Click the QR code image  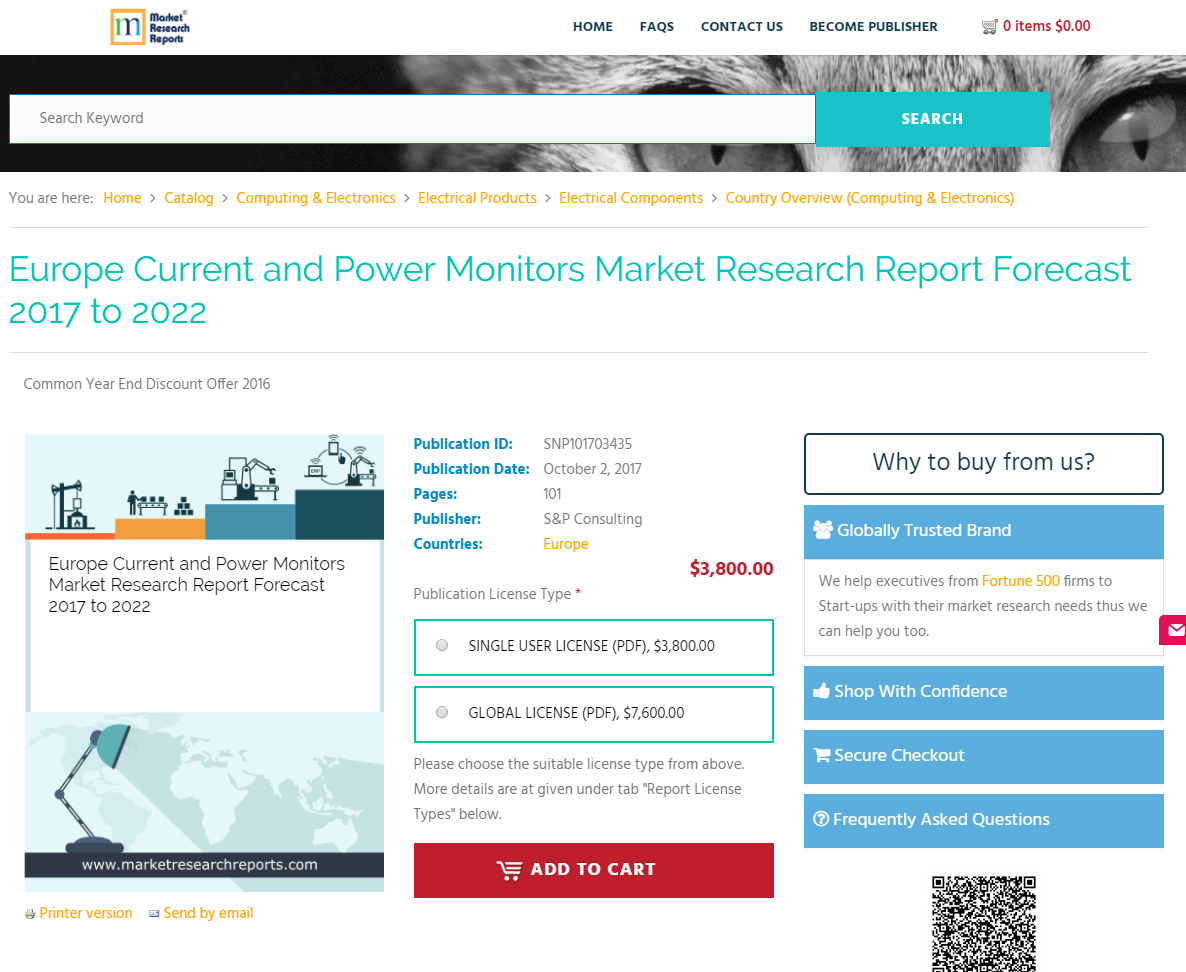983,924
